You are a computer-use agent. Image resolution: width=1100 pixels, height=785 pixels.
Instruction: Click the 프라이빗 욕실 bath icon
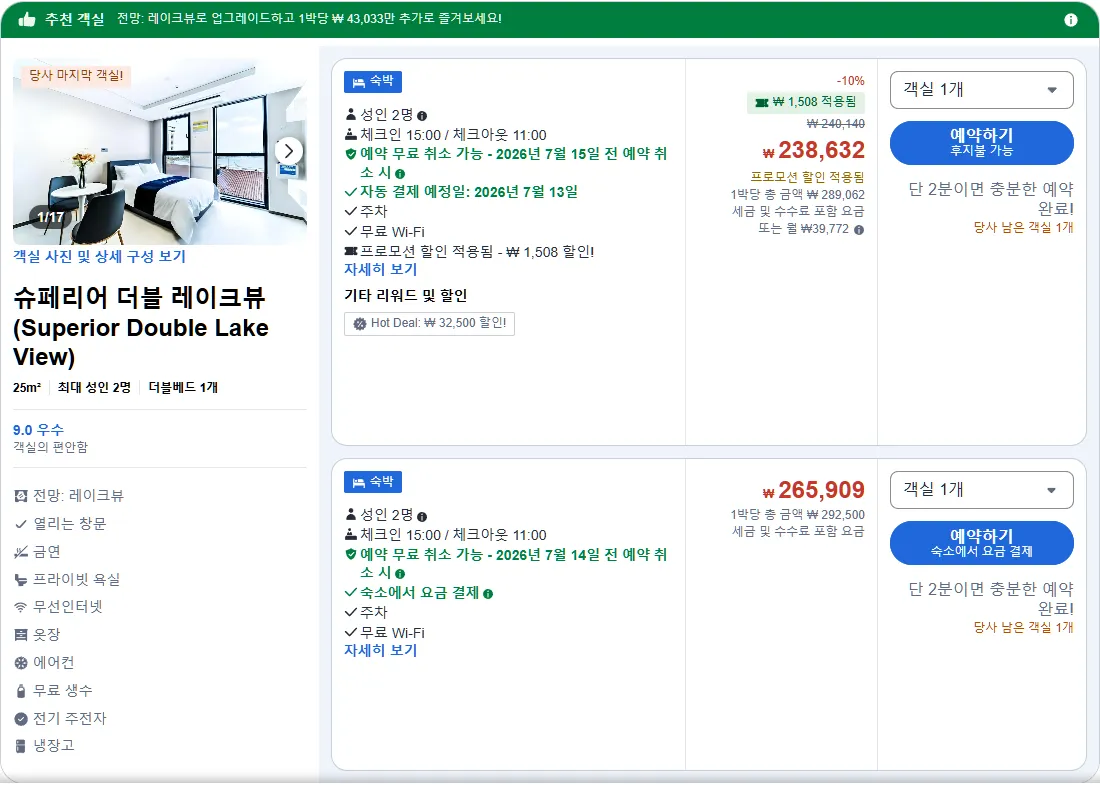[21, 580]
